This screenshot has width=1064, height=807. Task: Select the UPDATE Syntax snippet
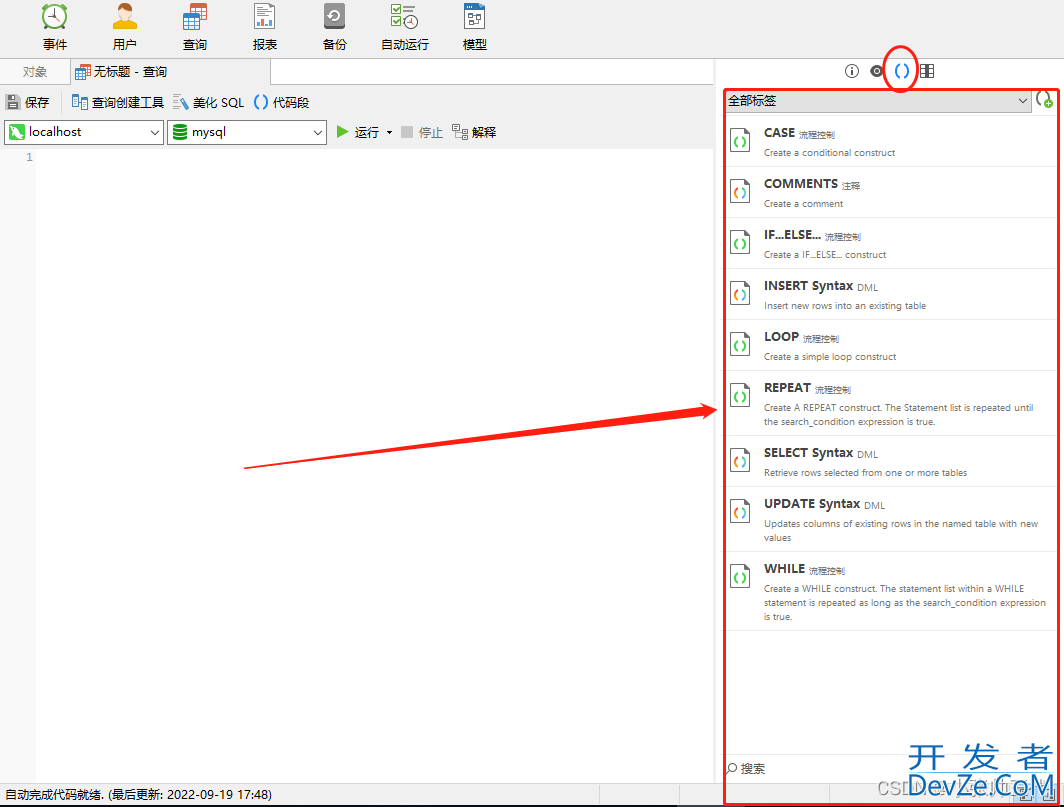pos(891,519)
